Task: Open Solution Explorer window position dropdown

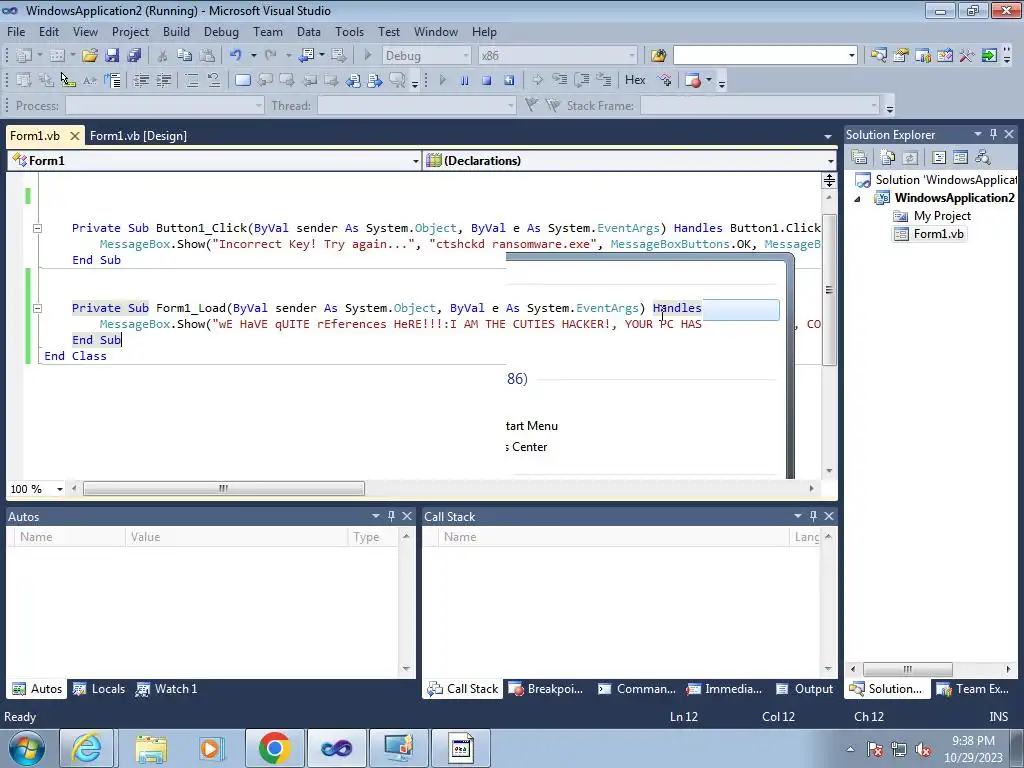Action: 978,134
